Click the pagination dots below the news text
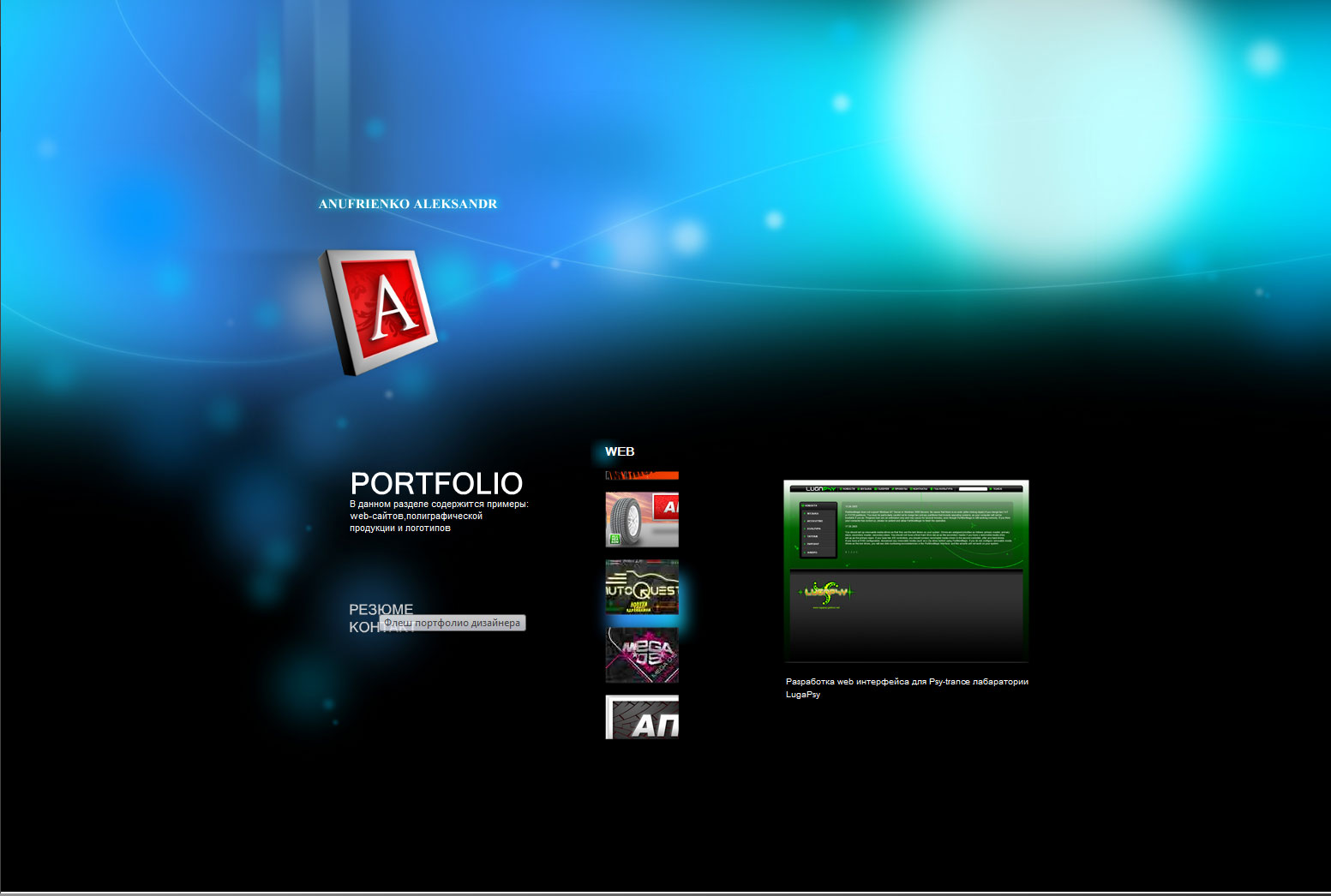The width and height of the screenshot is (1331, 896). [852, 552]
